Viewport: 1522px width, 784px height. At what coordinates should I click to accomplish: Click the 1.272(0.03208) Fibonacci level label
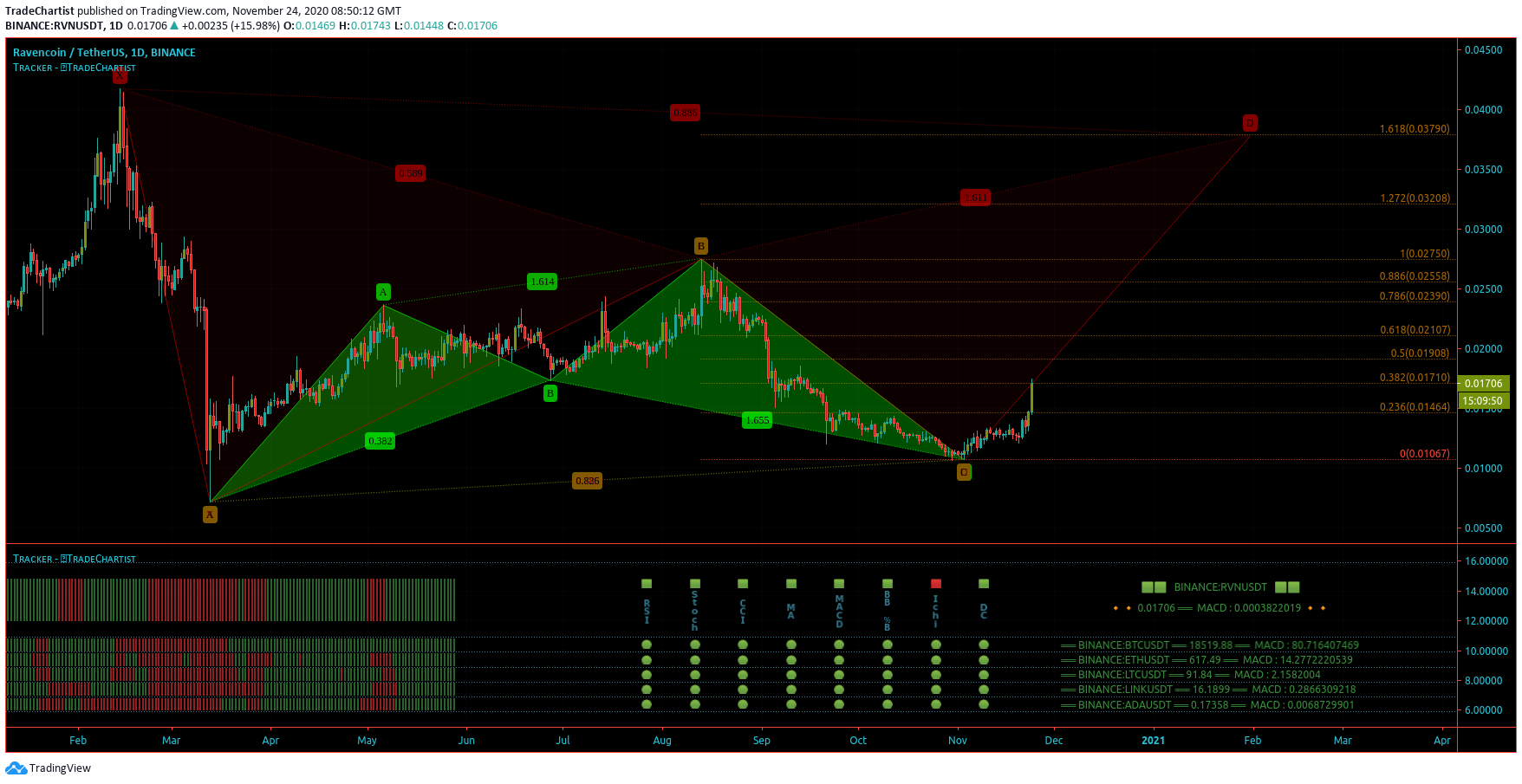pos(1415,198)
